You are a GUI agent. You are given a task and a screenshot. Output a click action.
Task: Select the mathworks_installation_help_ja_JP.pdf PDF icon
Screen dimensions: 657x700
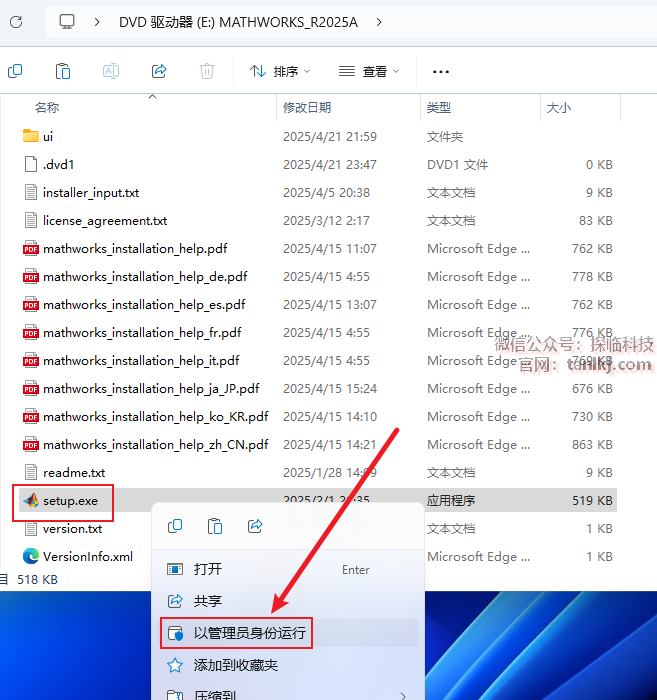pos(31,388)
